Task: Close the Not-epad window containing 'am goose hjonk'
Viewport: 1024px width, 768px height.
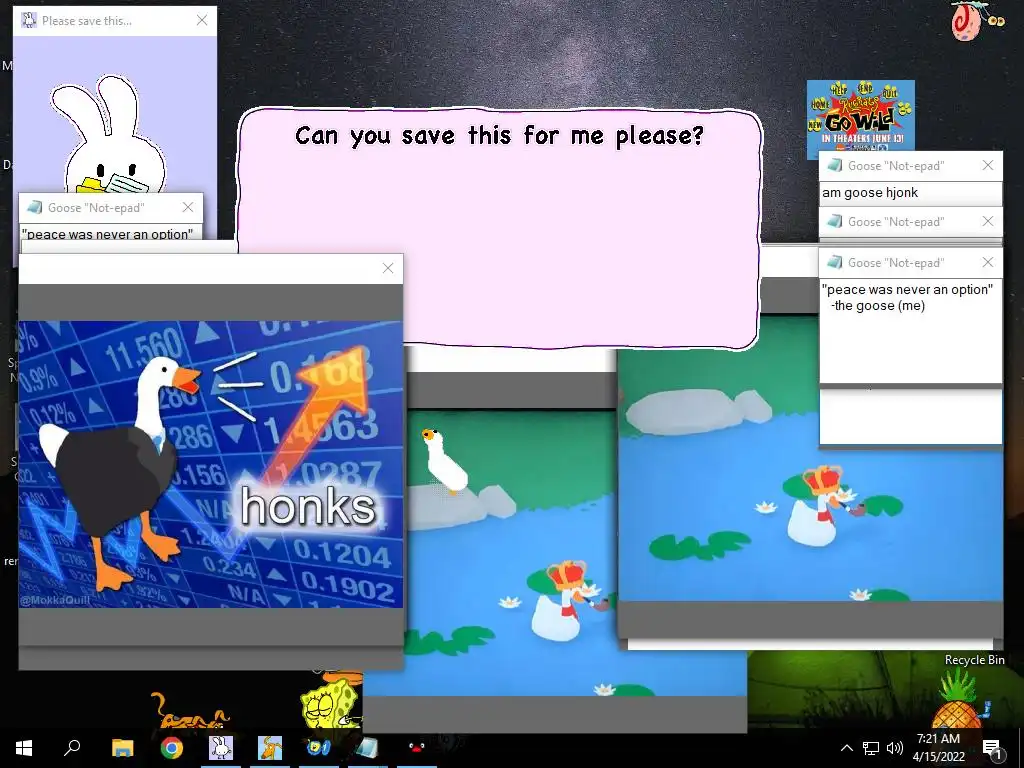Action: coord(987,165)
